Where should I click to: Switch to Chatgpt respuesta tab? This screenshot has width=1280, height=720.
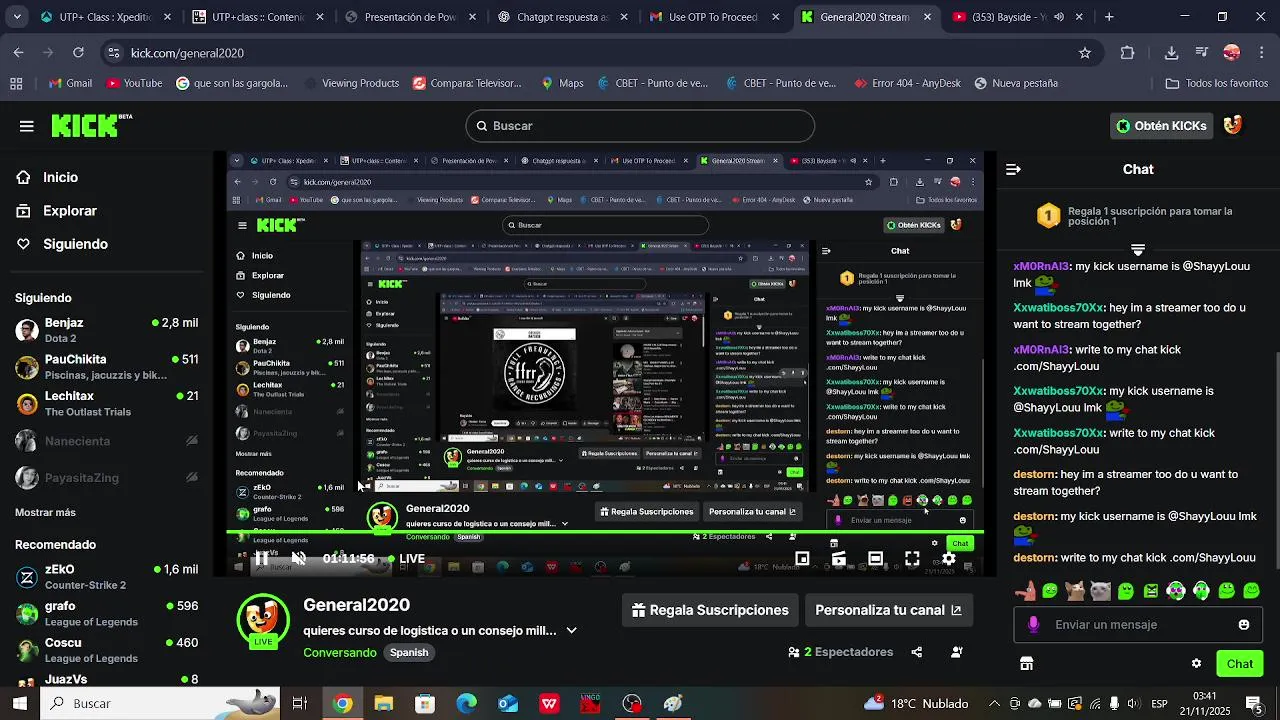562,17
